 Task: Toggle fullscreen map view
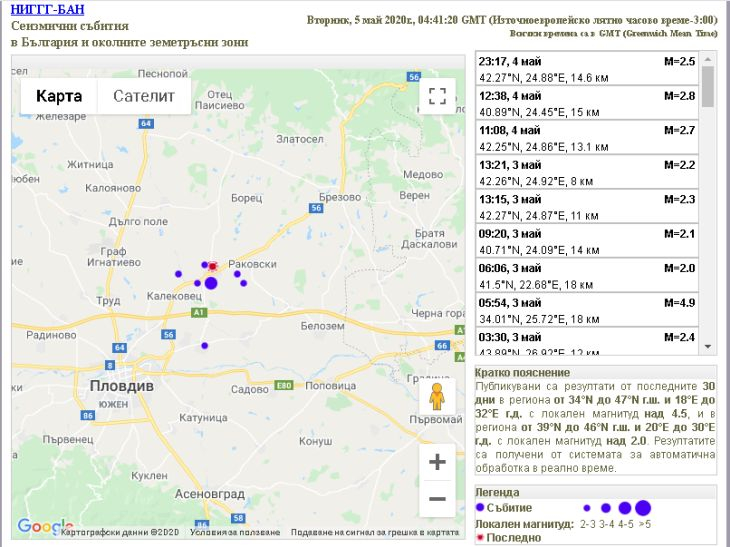click(437, 96)
